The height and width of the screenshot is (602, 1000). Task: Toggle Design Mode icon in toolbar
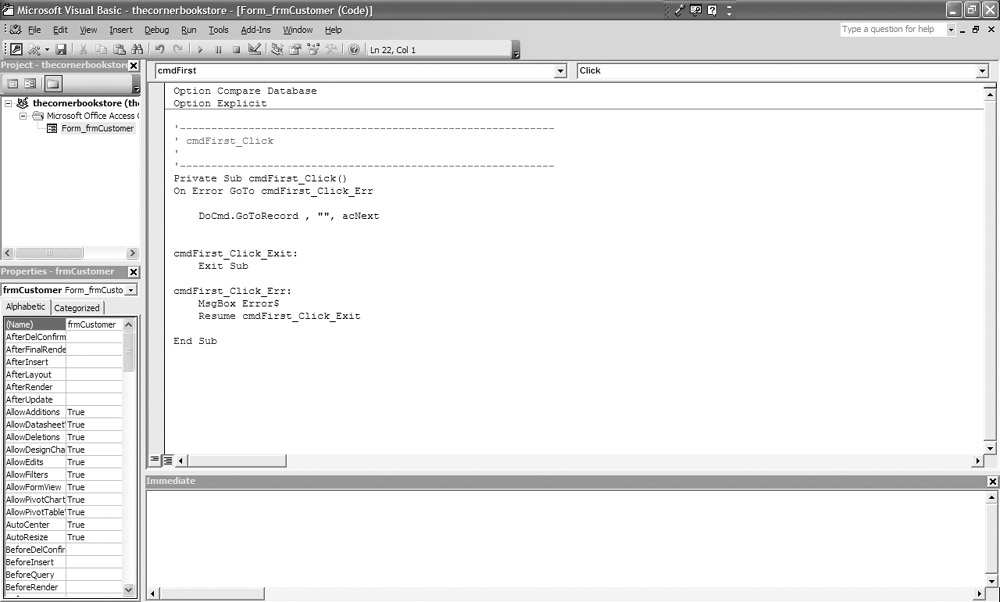coord(255,49)
